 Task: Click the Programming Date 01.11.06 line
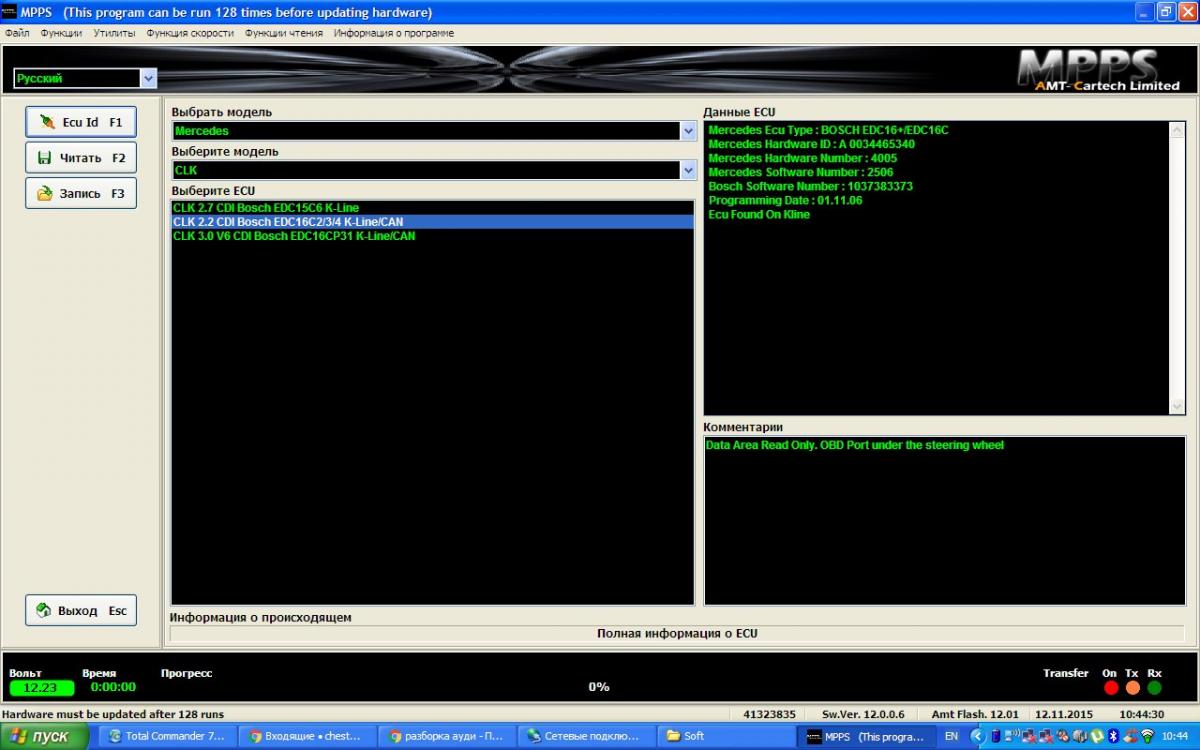point(785,200)
